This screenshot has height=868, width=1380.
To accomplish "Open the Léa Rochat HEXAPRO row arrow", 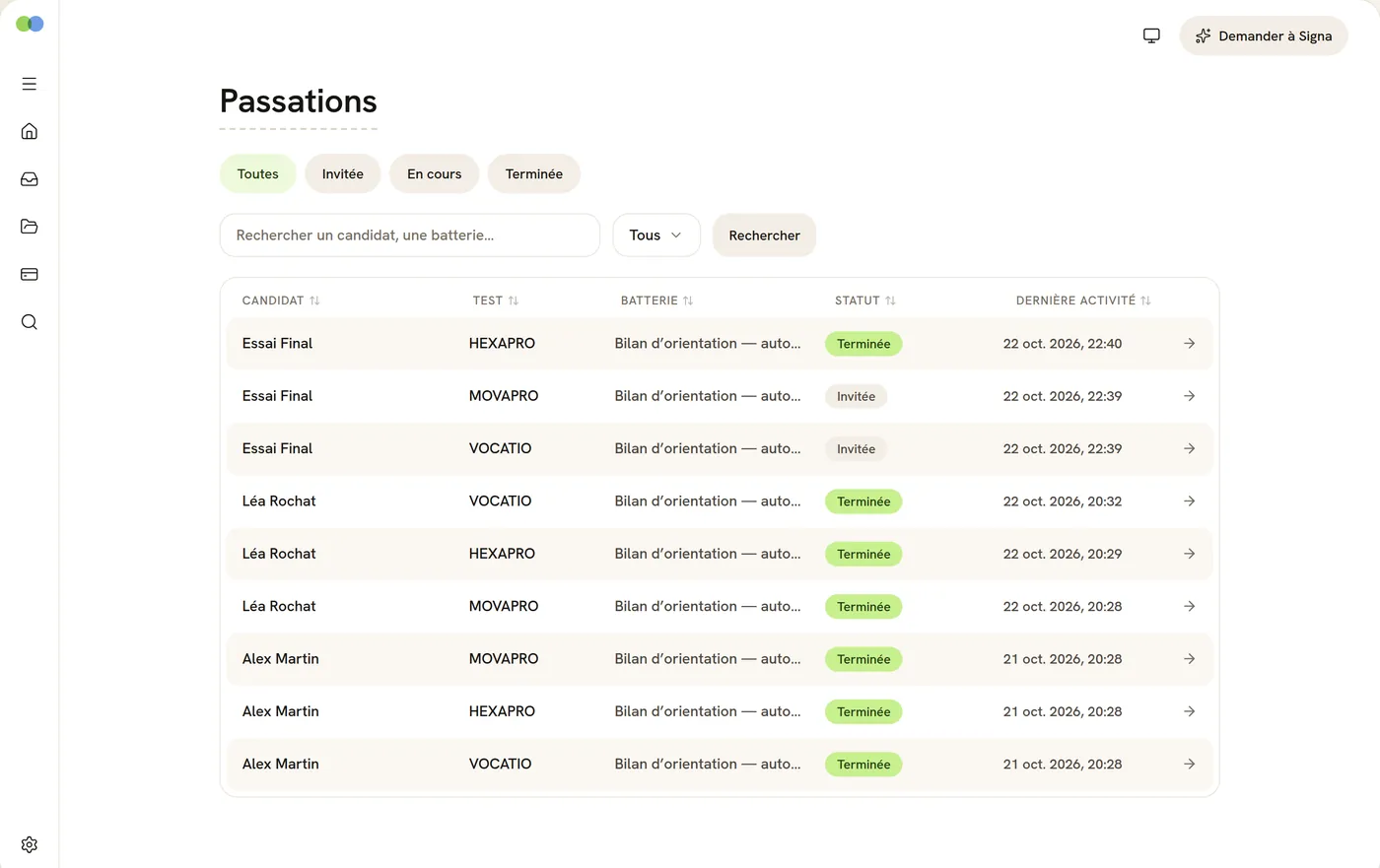I will click(x=1190, y=554).
